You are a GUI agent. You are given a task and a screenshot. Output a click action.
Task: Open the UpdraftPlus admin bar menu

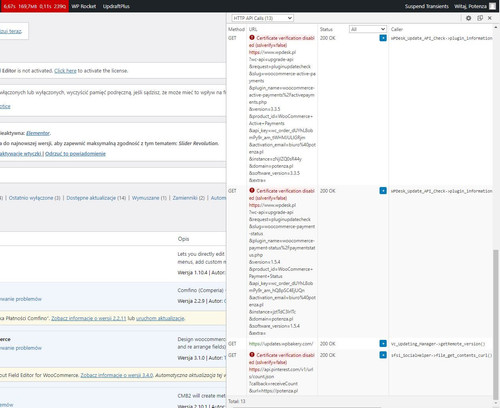click(x=116, y=6)
